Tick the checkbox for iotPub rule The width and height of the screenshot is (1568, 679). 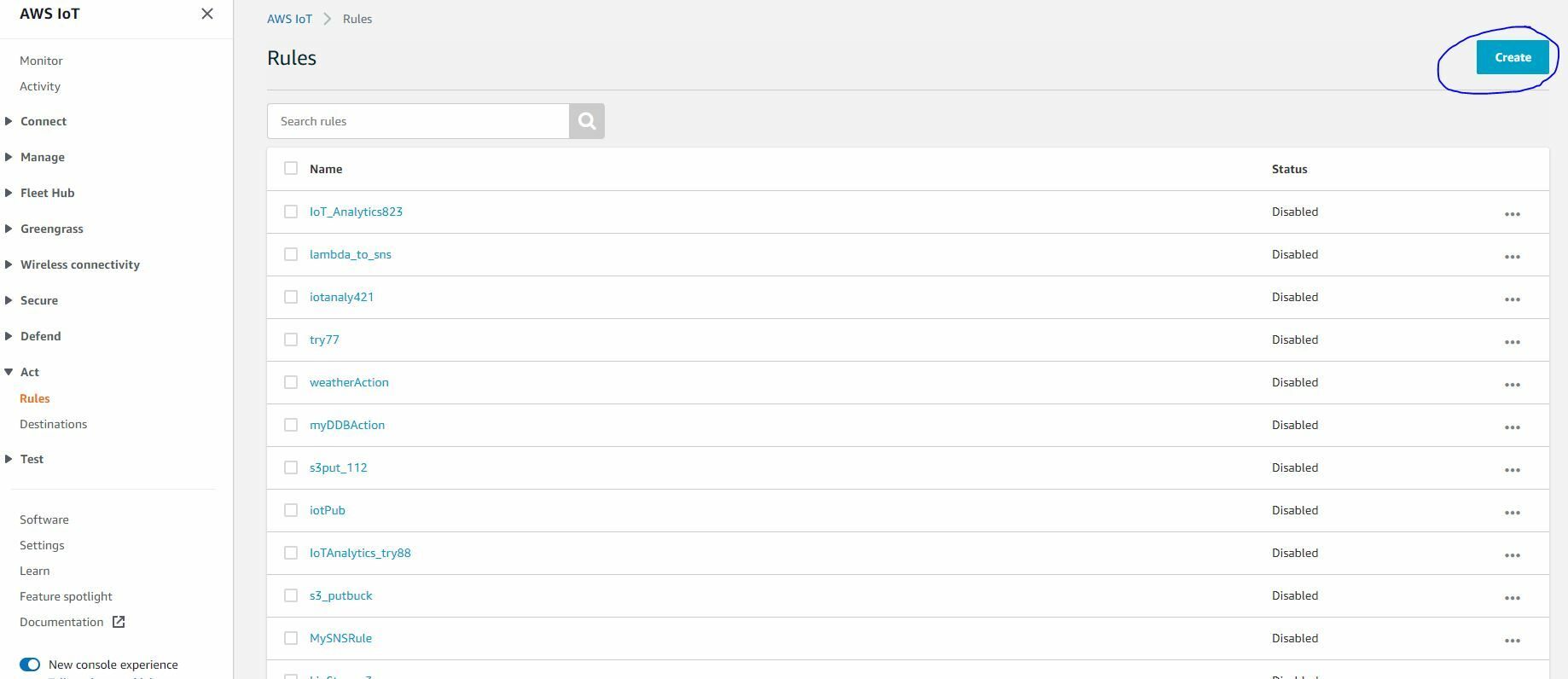click(x=291, y=510)
